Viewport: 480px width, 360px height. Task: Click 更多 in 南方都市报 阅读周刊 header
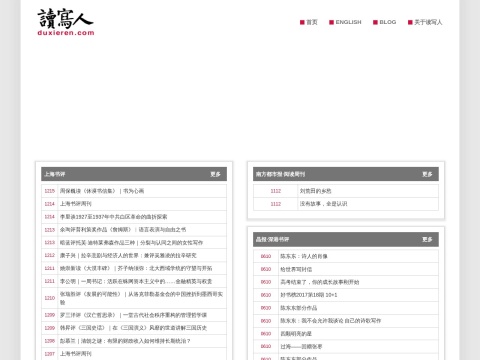click(427, 174)
